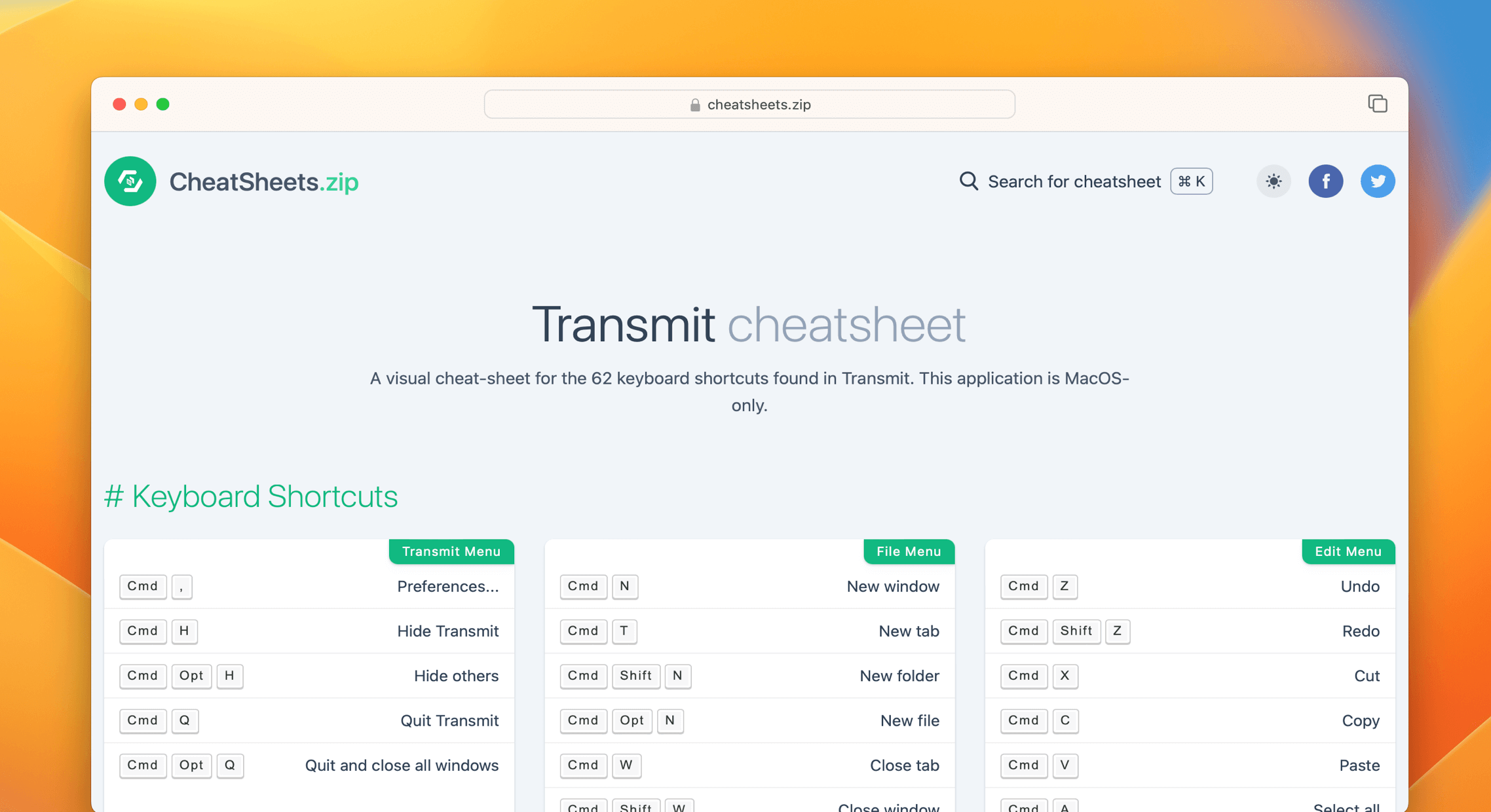Toggle the light/dark theme sun button
This screenshot has height=812, width=1491.
pos(1273,181)
